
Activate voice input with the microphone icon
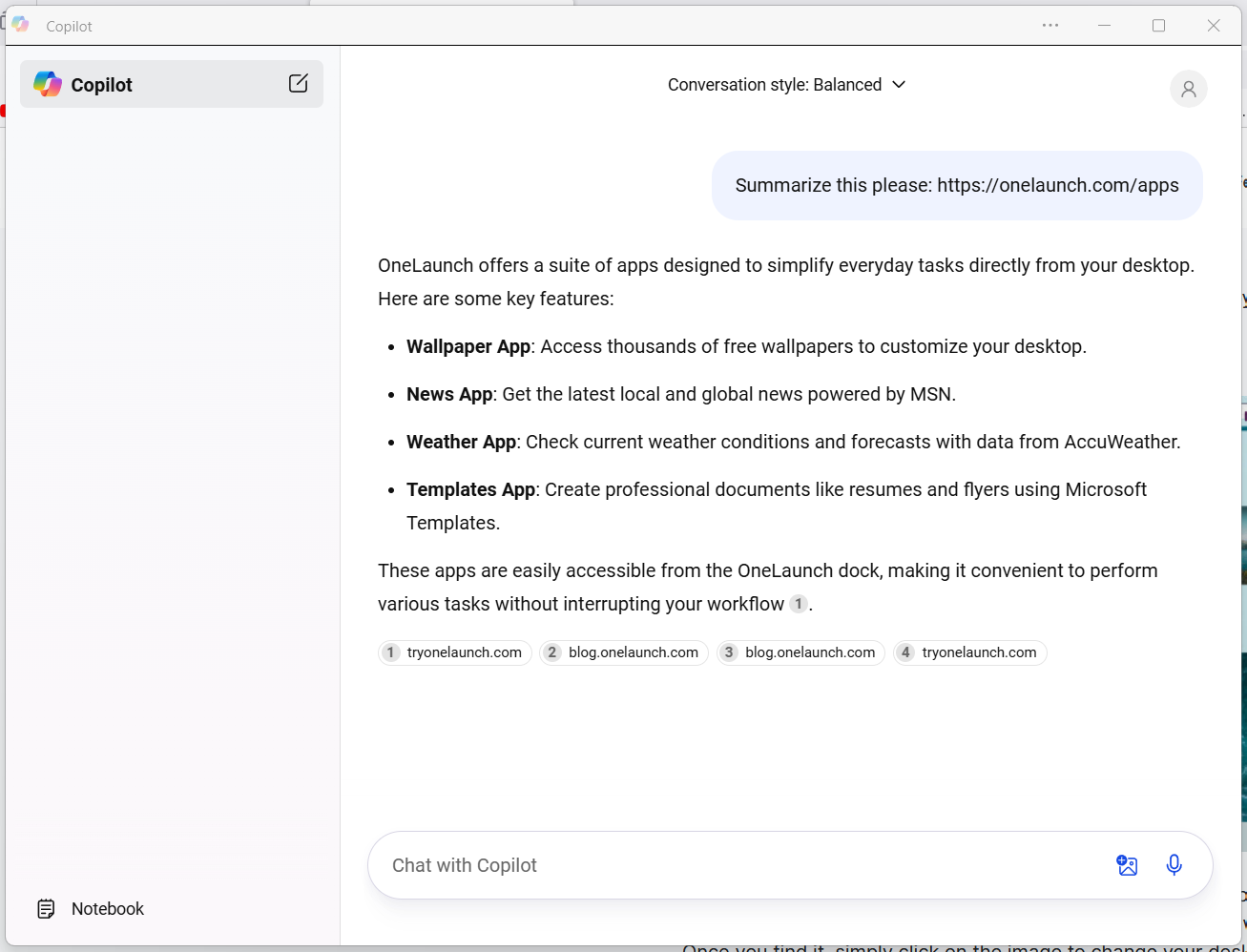click(x=1174, y=865)
